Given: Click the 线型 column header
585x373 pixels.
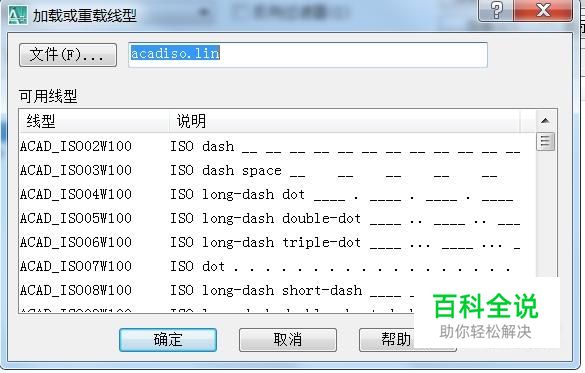Looking at the screenshot, I should pos(94,121).
